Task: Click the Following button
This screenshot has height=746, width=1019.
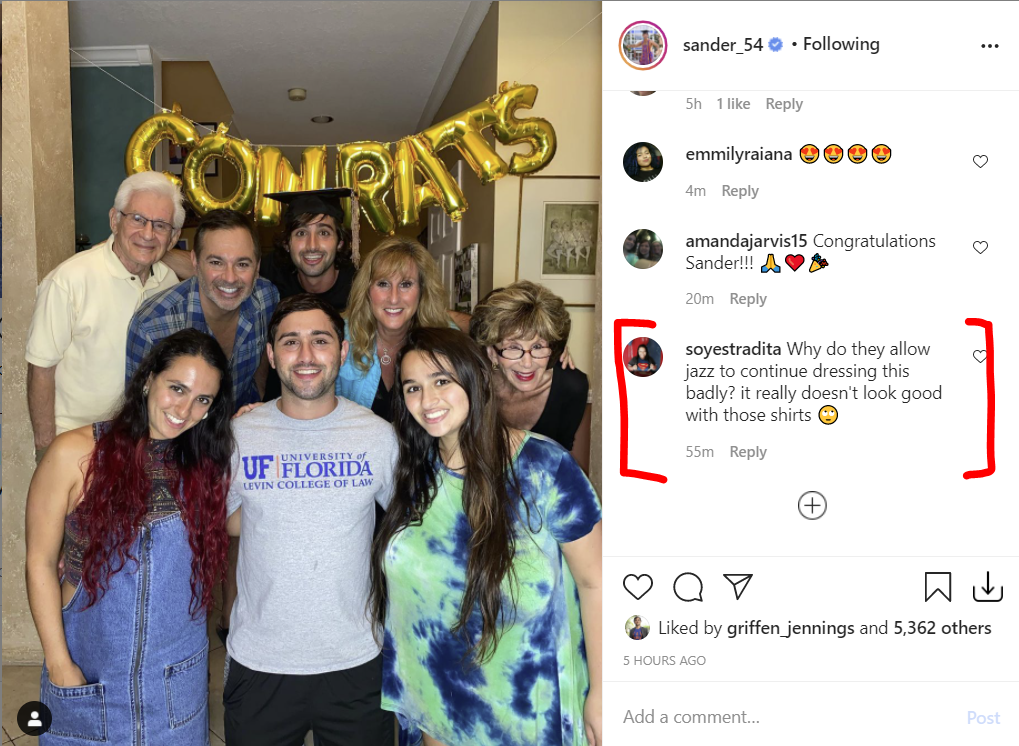Action: (x=841, y=44)
